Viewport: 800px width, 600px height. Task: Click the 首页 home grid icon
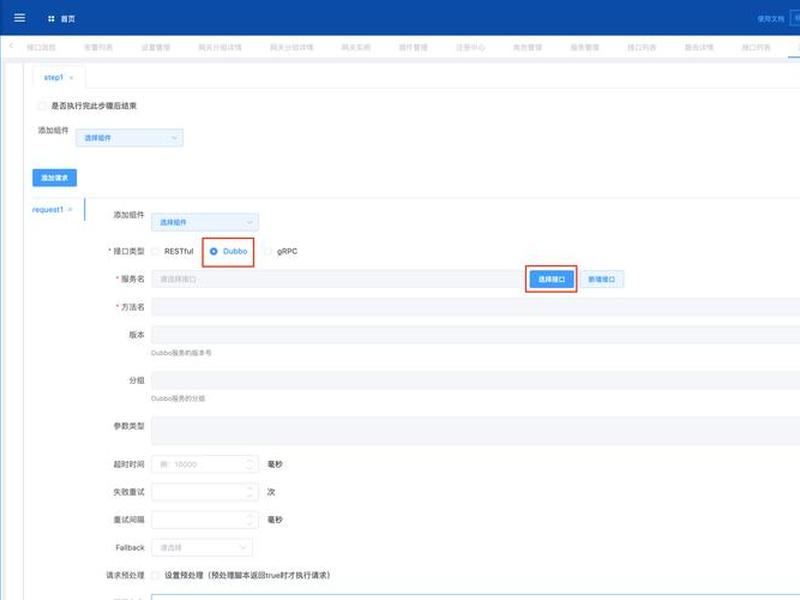click(x=51, y=19)
